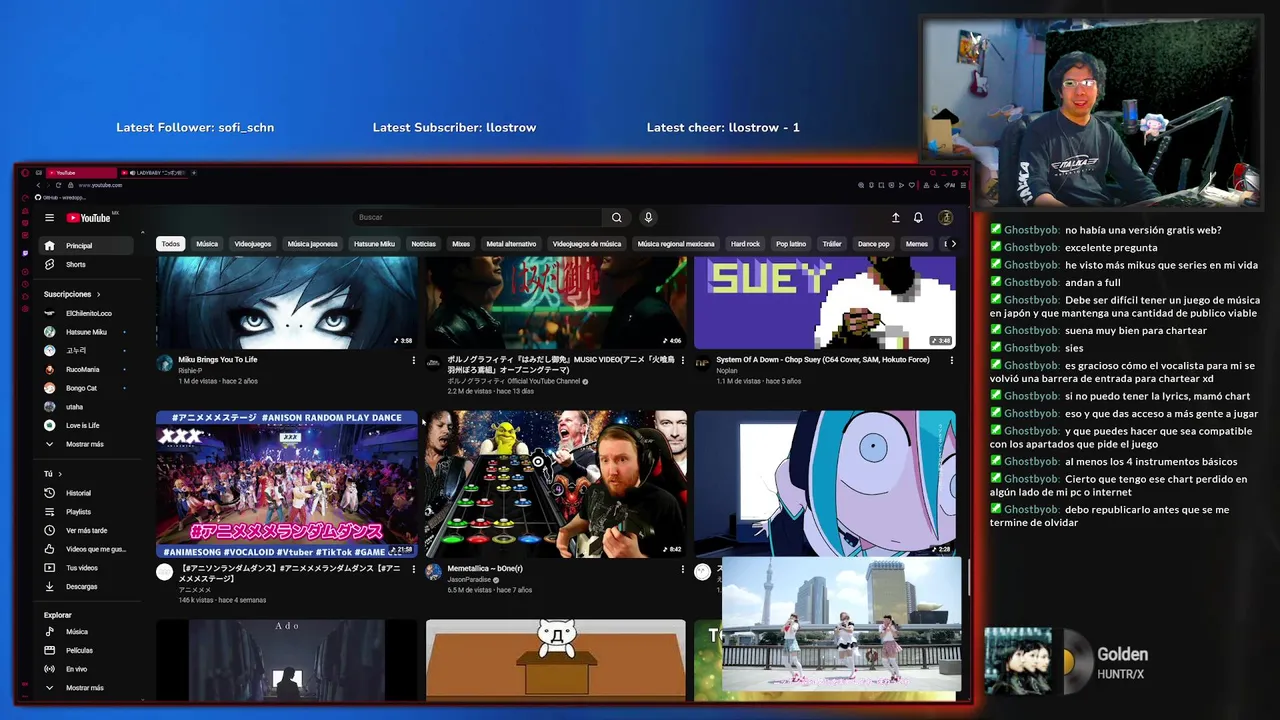Viewport: 1280px width, 720px height.
Task: Open the Ado video thumbnail
Action: [x=287, y=659]
